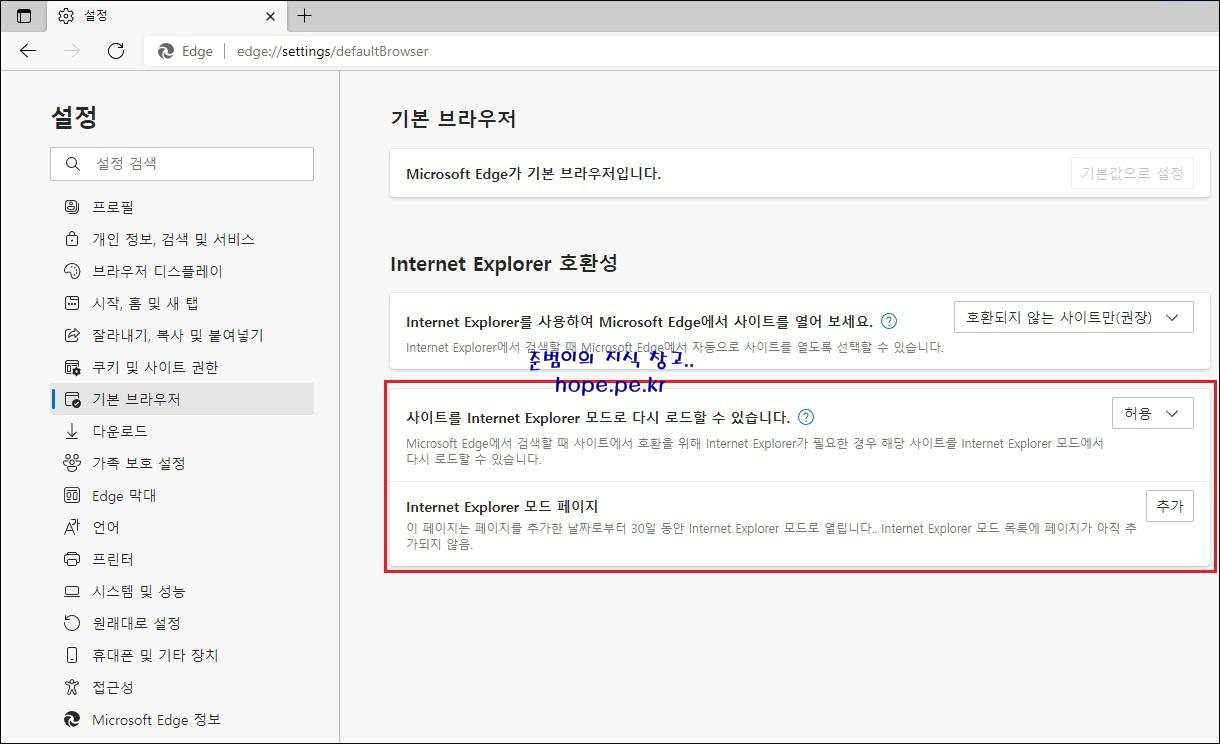Select 다운로드 in the sidebar
Image resolution: width=1220 pixels, height=744 pixels.
(182, 431)
